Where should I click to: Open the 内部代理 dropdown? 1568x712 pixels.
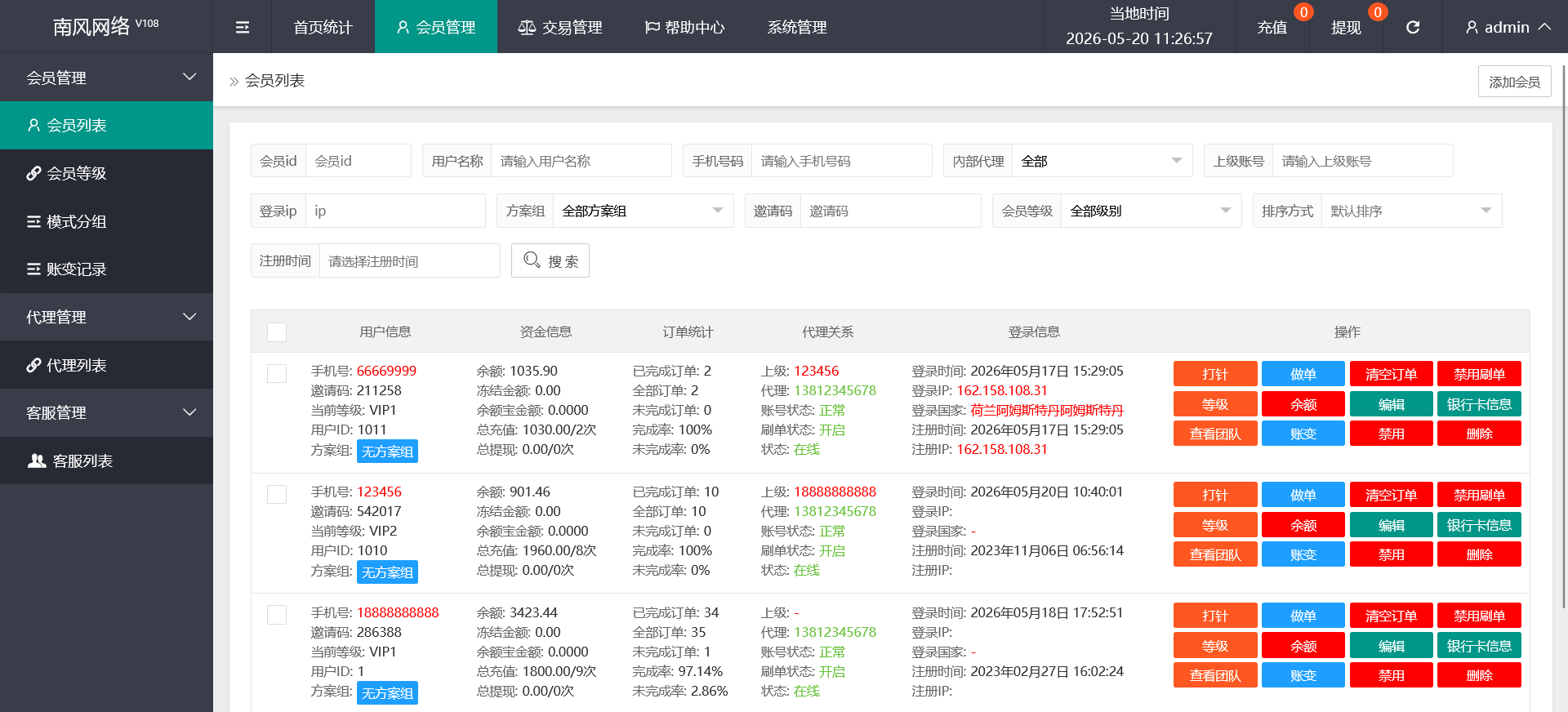point(1102,161)
